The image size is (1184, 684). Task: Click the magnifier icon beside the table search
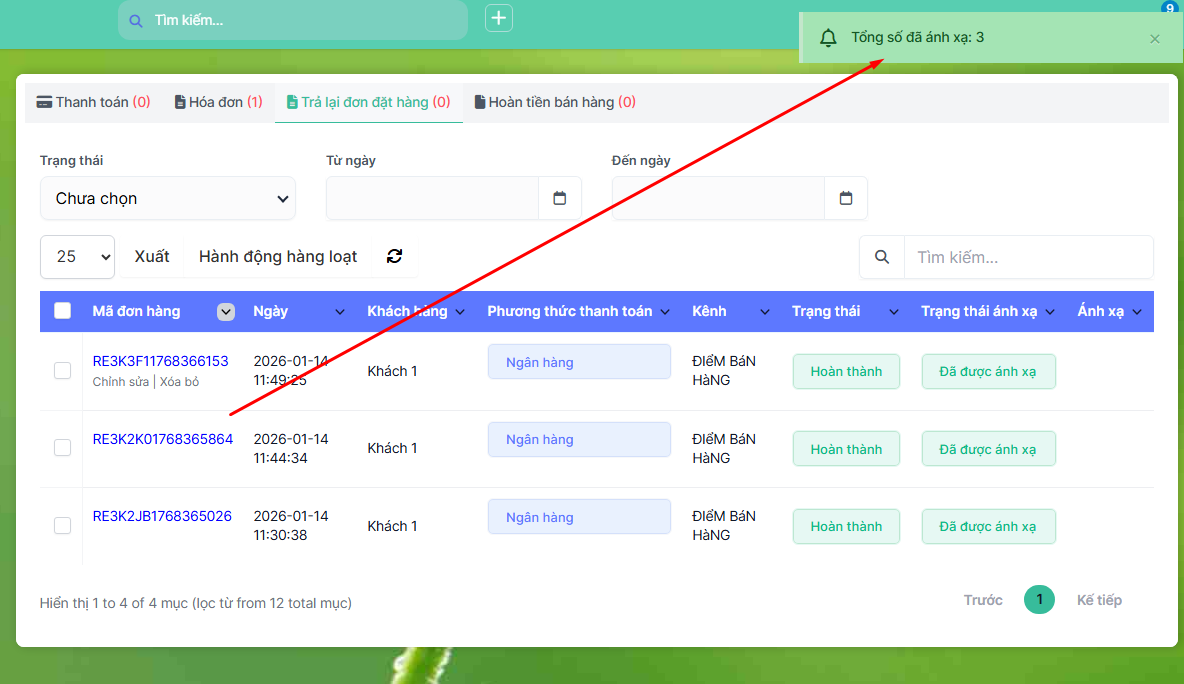[x=882, y=257]
